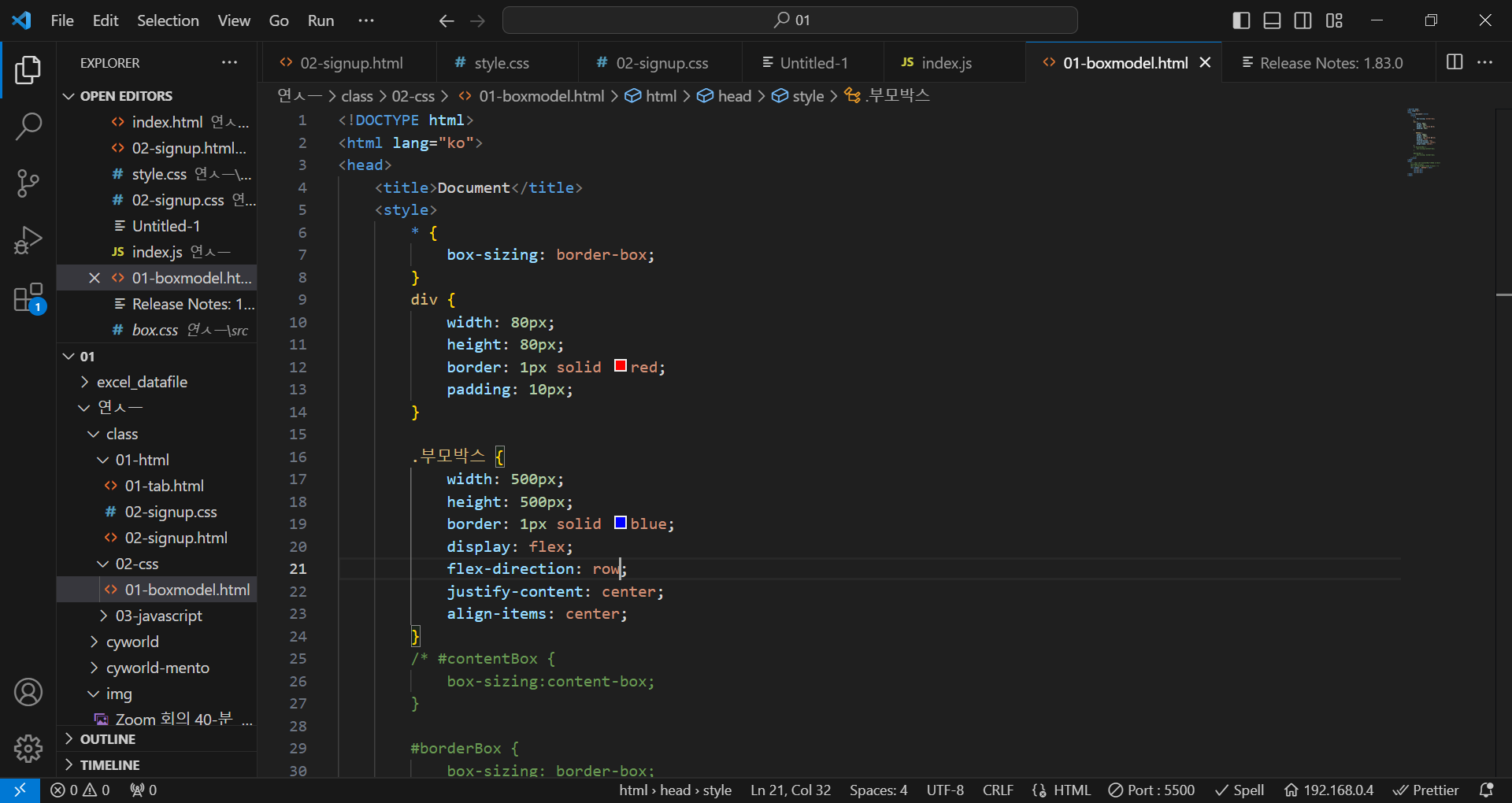Open the File menu

click(62, 20)
